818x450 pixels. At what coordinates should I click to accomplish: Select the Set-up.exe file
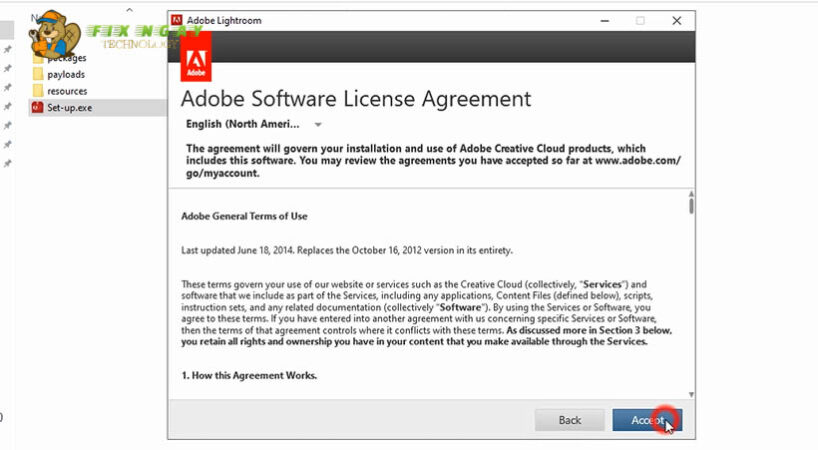click(69, 107)
